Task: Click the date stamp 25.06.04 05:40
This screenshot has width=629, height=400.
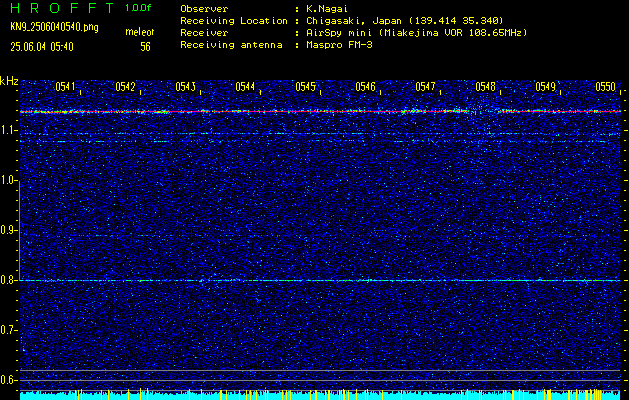Action: click(42, 47)
